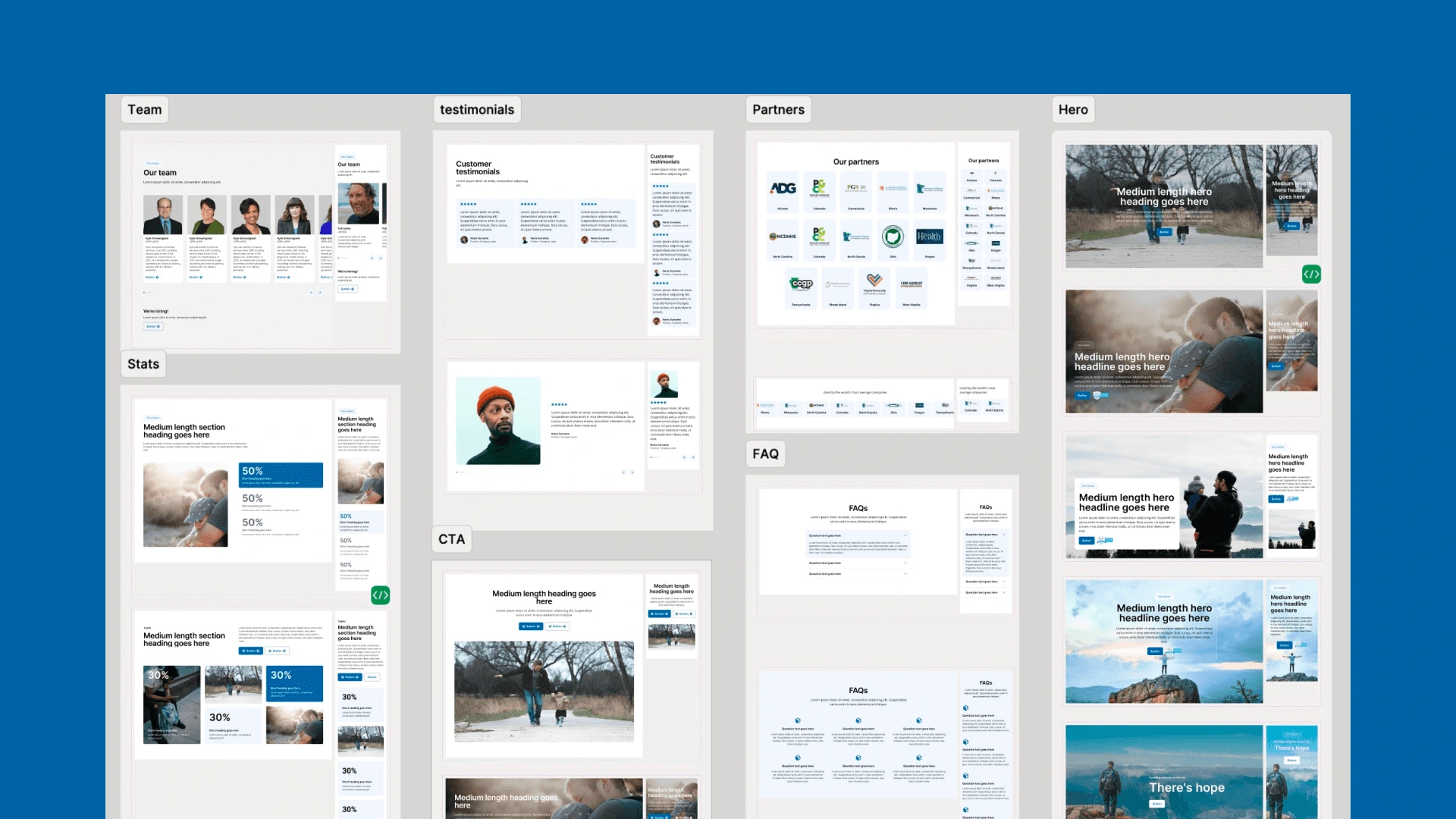This screenshot has height=819, width=1456.
Task: Click the previous arrow in the desktop testimonial carousel
Action: coord(623,472)
